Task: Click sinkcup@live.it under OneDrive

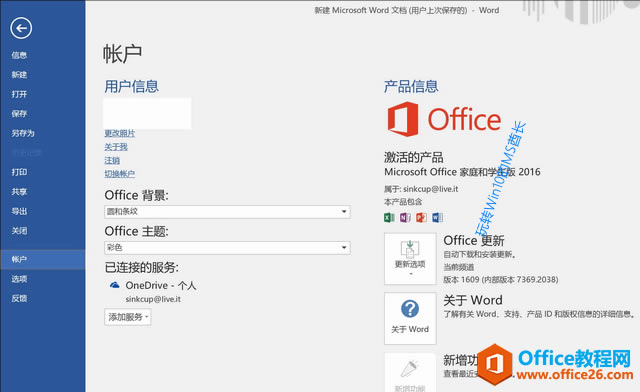Action: (x=153, y=299)
